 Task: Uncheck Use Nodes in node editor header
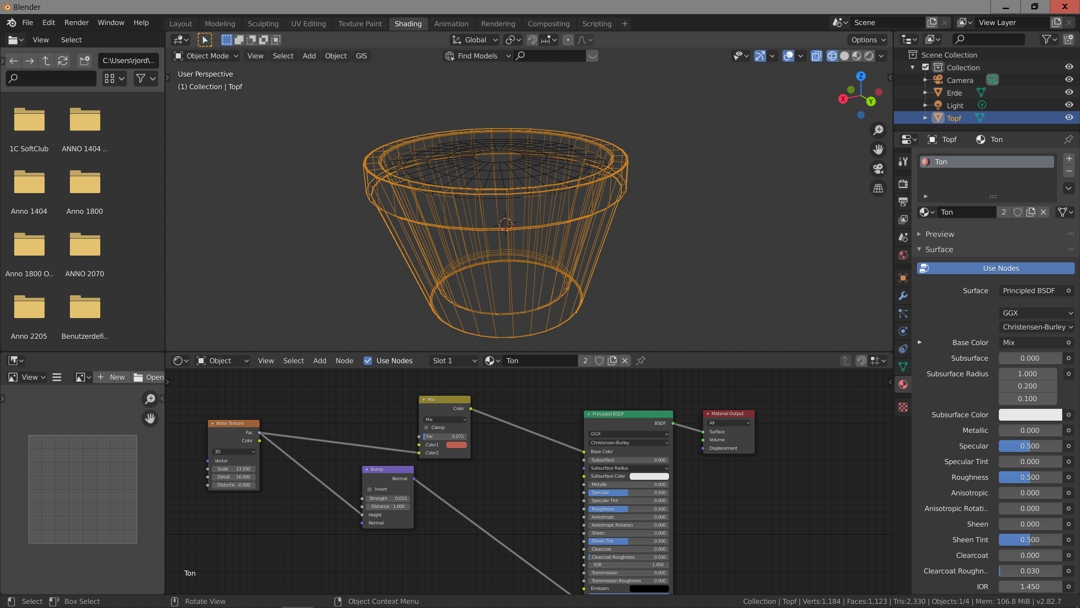coord(368,361)
